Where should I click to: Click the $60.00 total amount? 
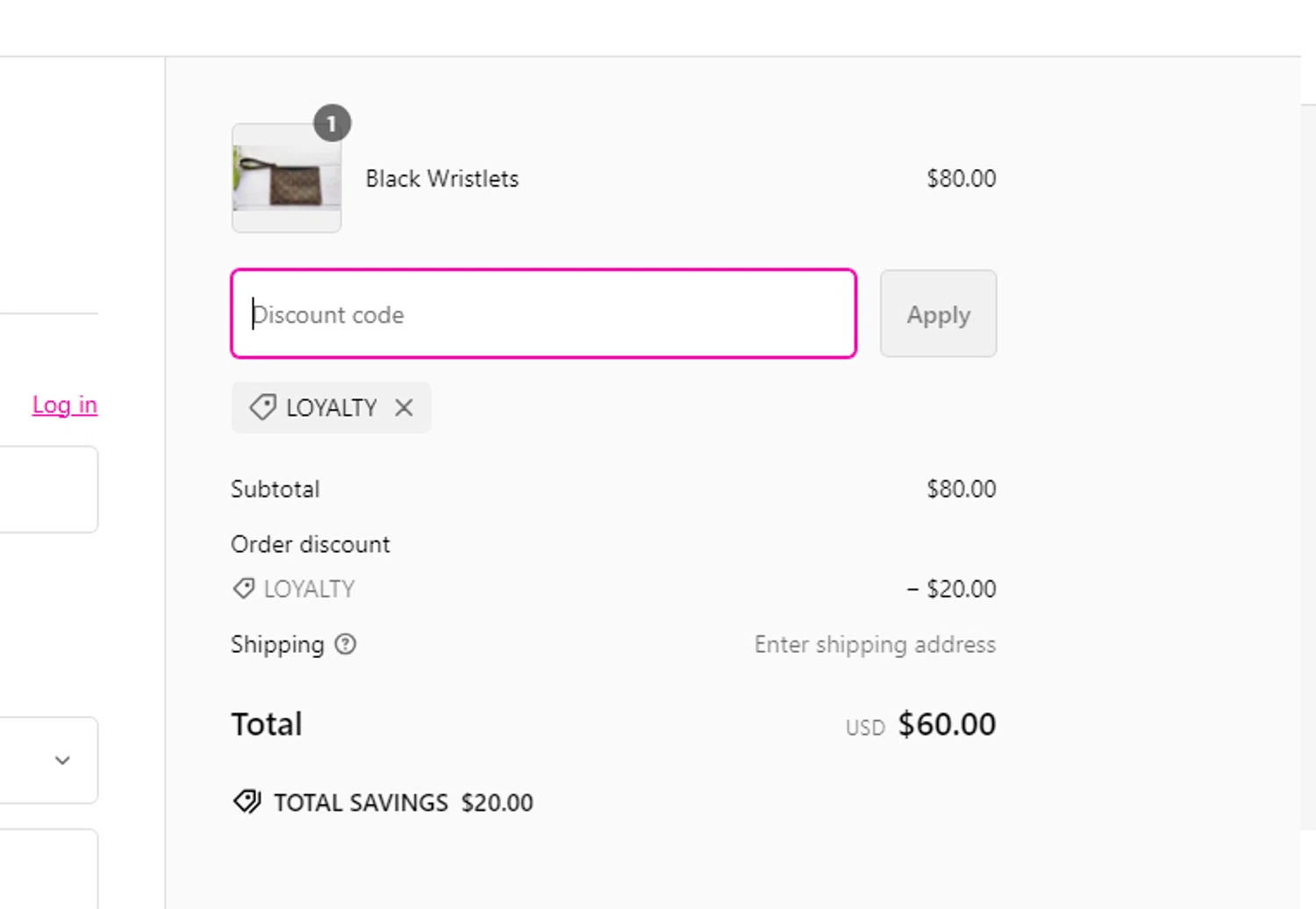click(947, 725)
